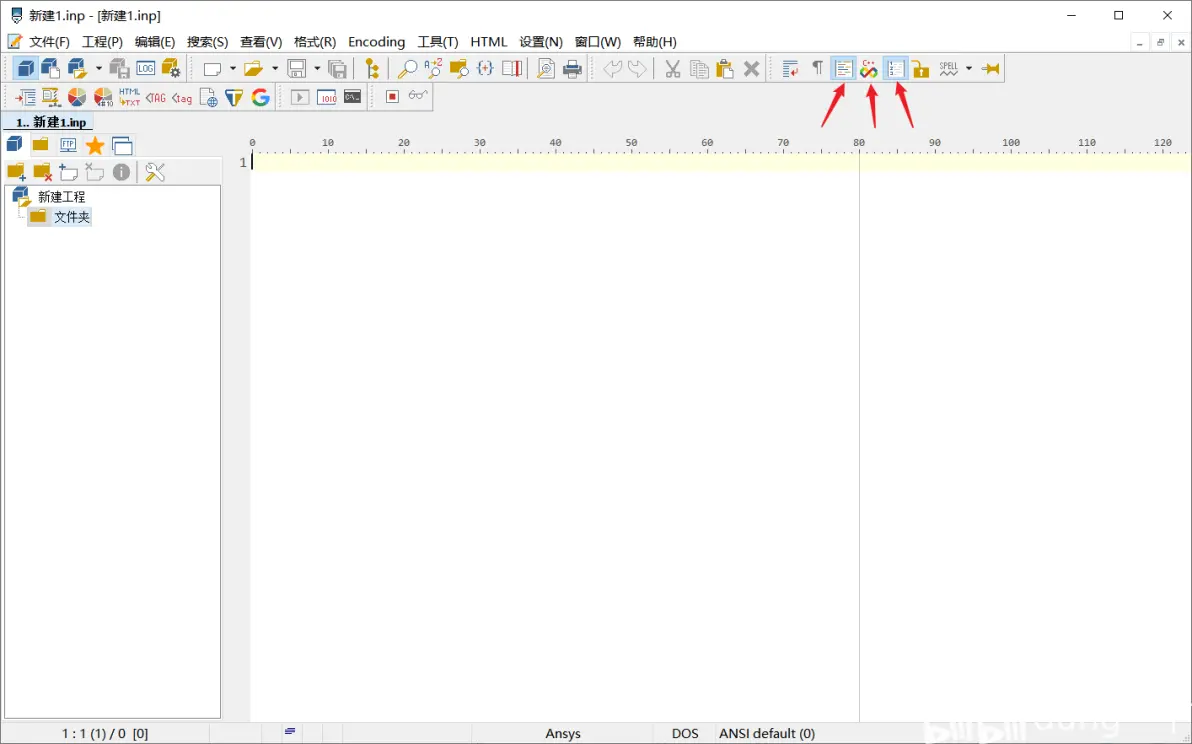Open project tools wrench icon
Viewport: 1192px width, 744px height.
coord(155,173)
